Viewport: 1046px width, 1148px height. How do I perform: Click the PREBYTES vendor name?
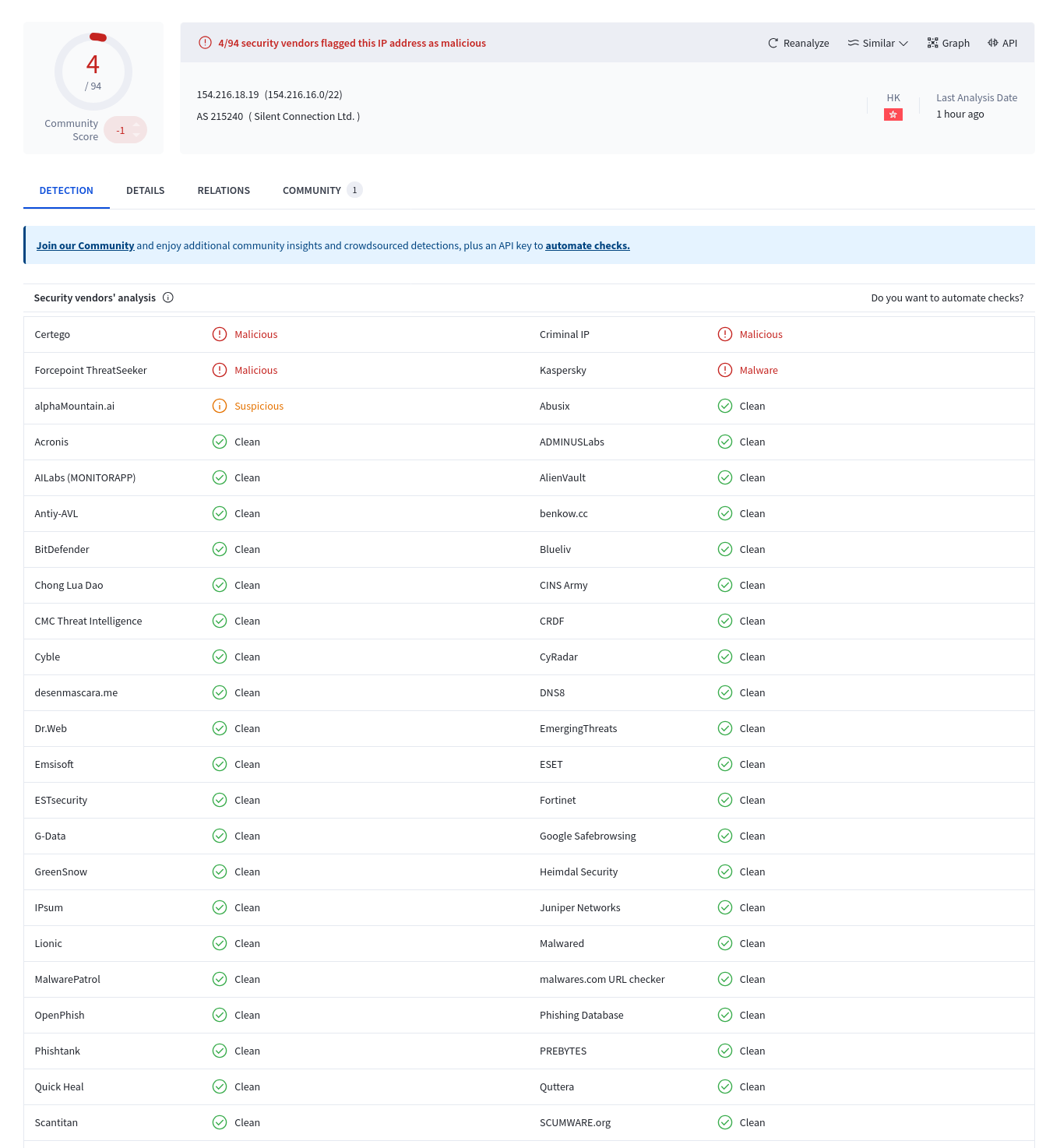click(563, 1051)
